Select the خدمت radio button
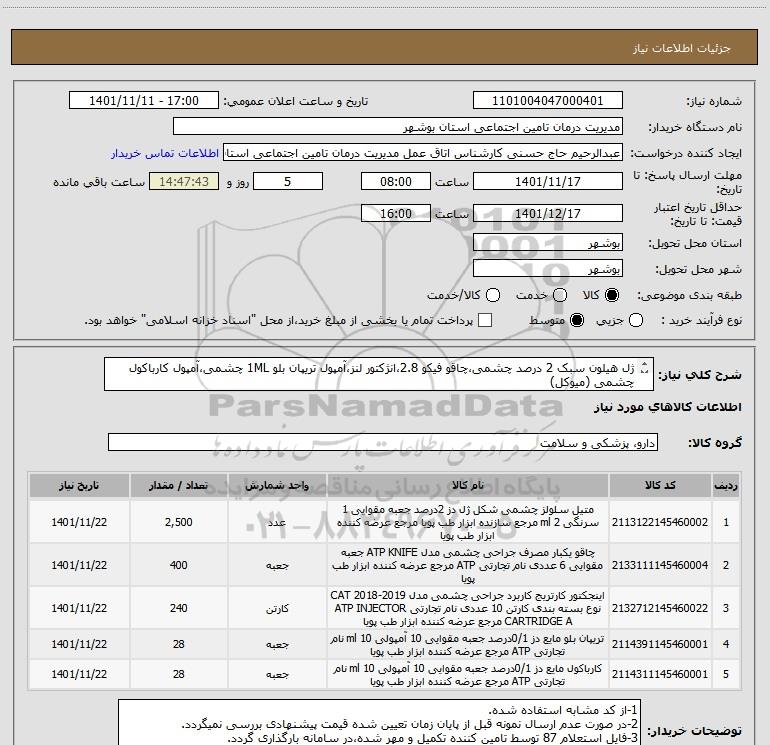Viewport: 770px width, 745px height. click(560, 295)
